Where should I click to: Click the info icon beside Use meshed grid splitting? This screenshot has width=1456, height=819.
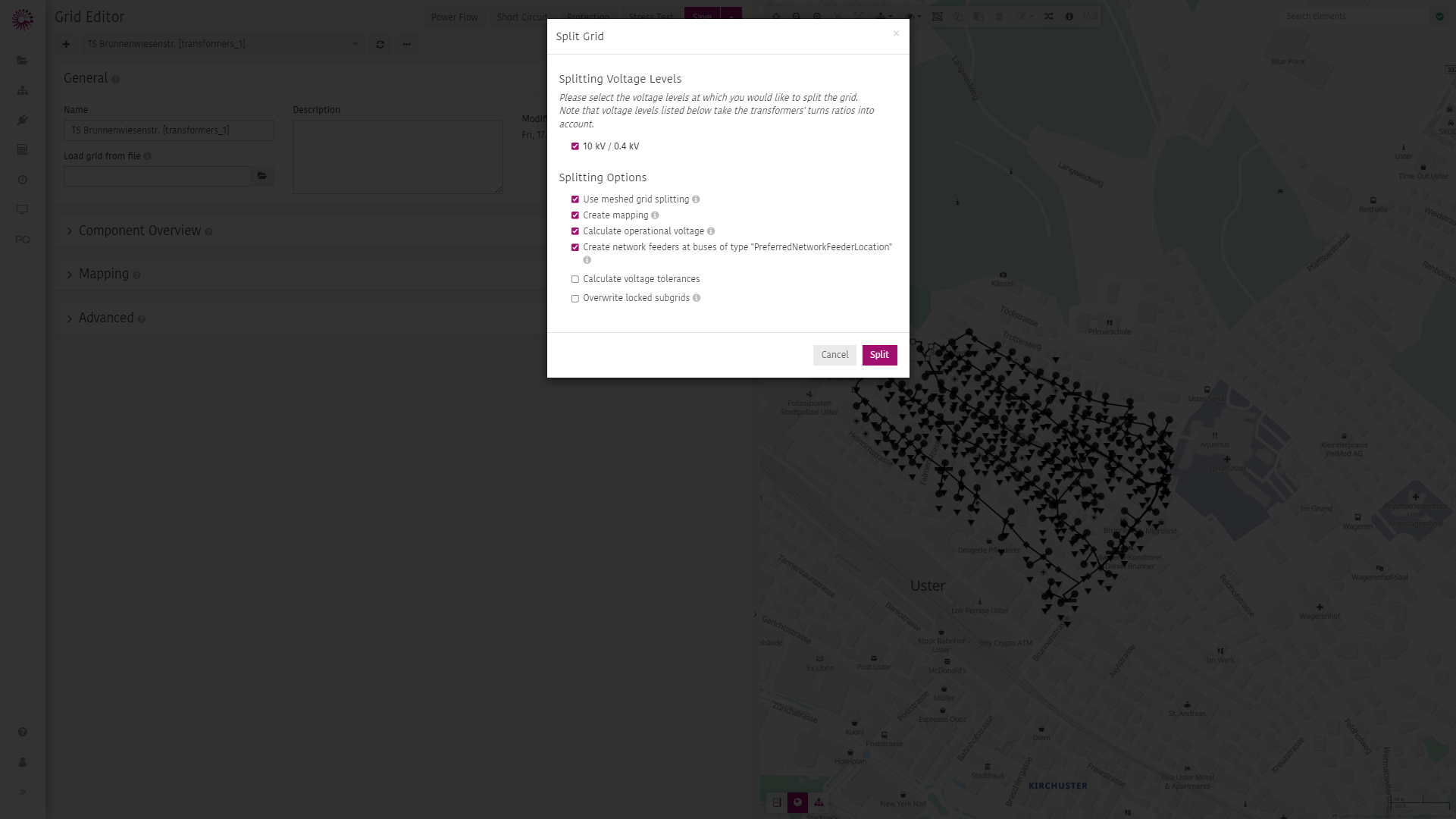coord(696,199)
